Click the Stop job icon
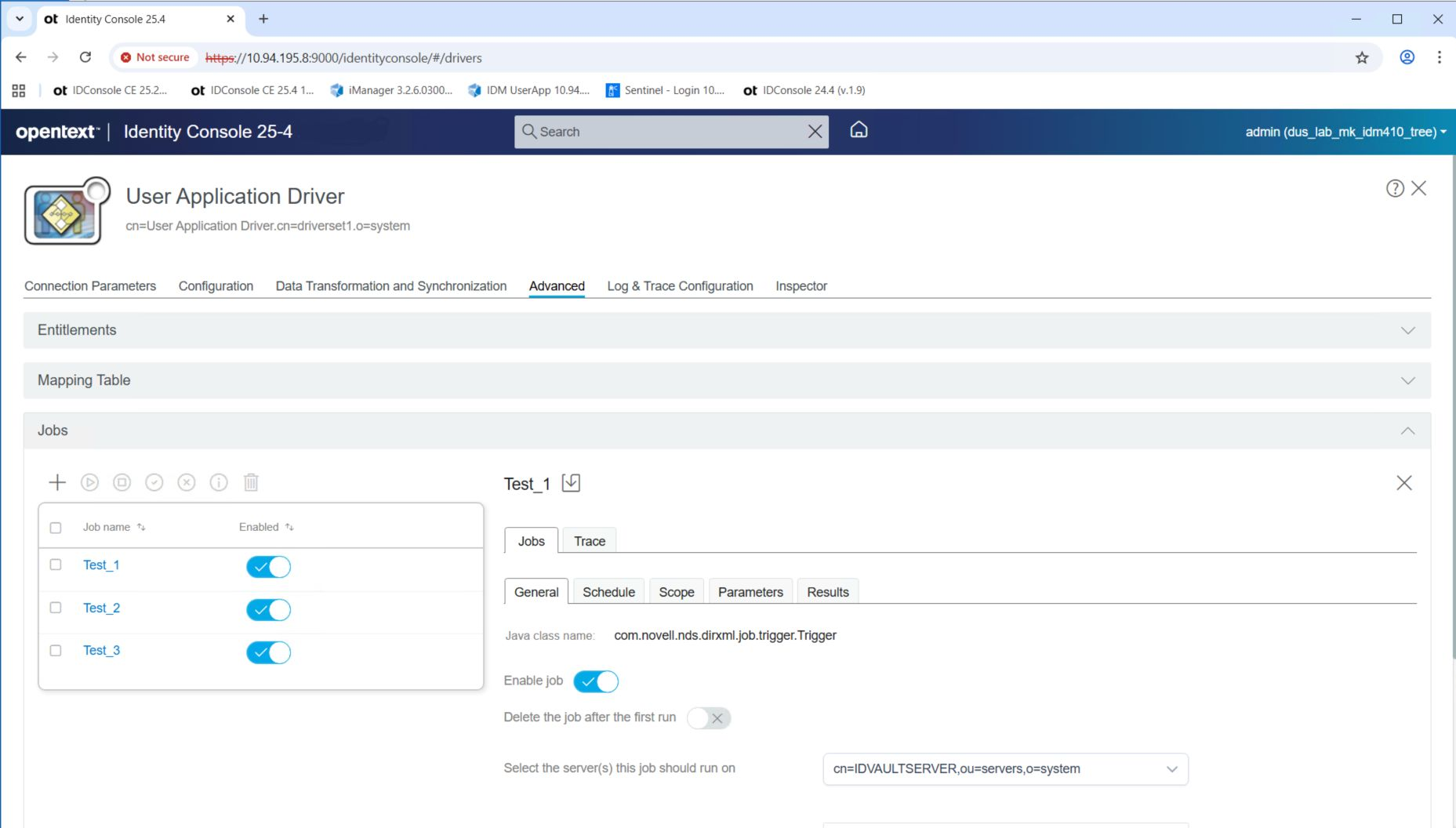Screen dimensions: 1456x828 pyautogui.click(x=122, y=482)
